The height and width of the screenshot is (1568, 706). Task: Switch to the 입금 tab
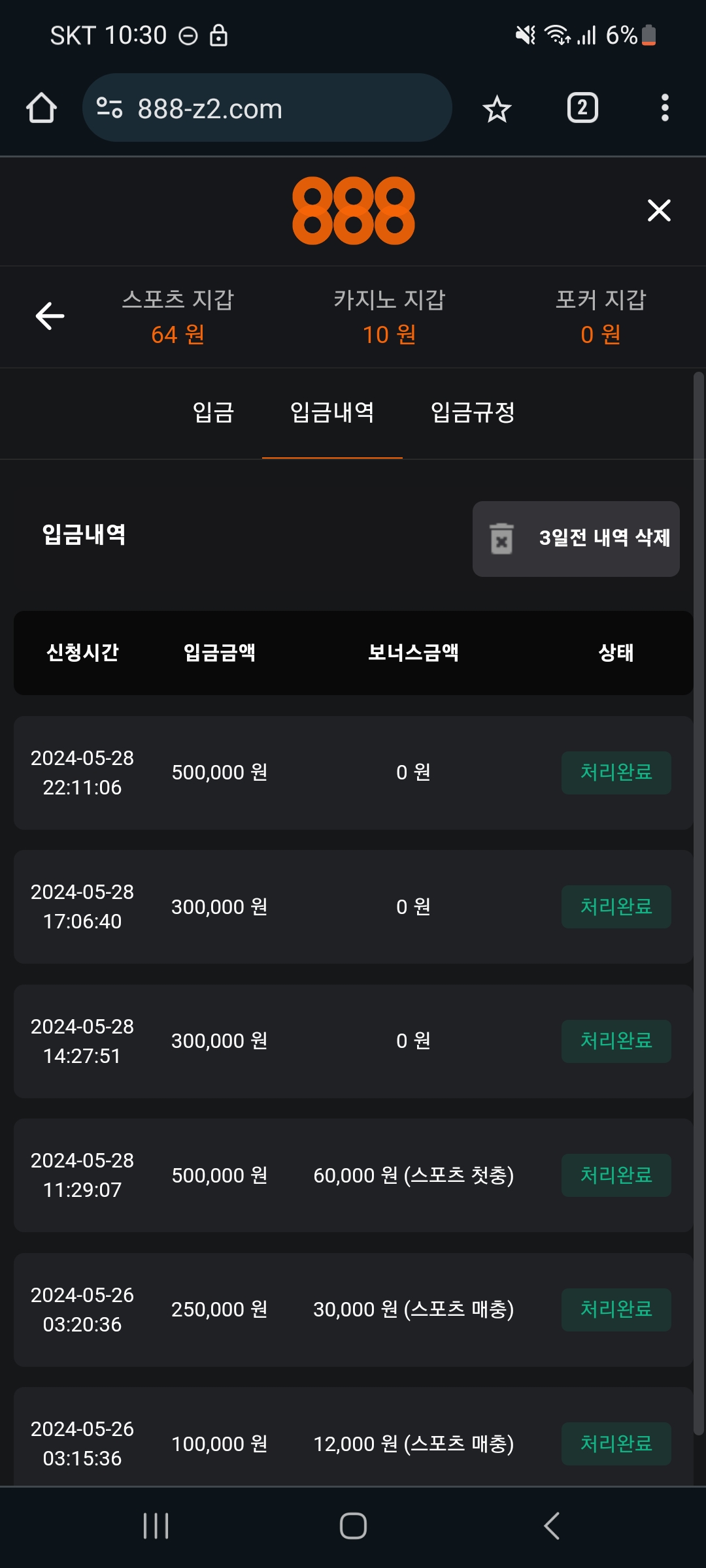click(x=213, y=412)
